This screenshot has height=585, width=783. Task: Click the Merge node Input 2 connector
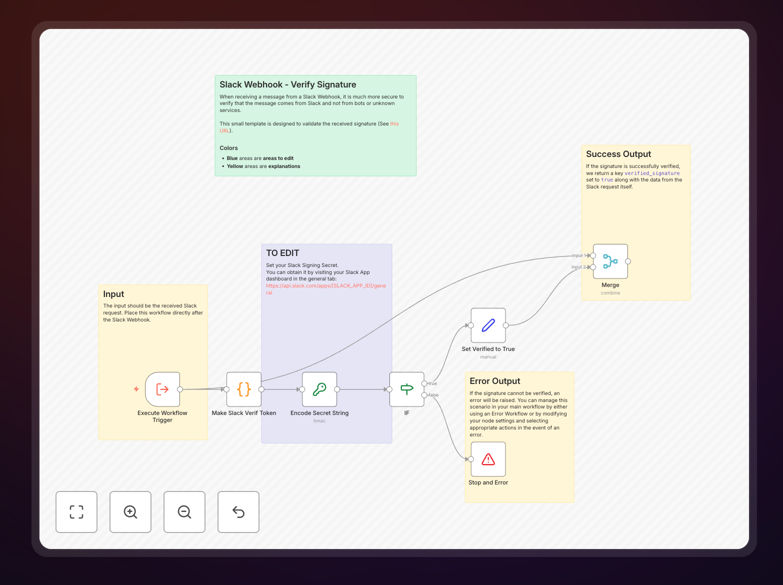593,267
